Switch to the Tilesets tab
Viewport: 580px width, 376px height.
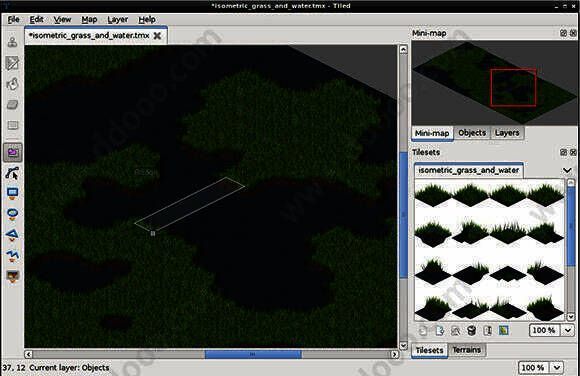[429, 350]
